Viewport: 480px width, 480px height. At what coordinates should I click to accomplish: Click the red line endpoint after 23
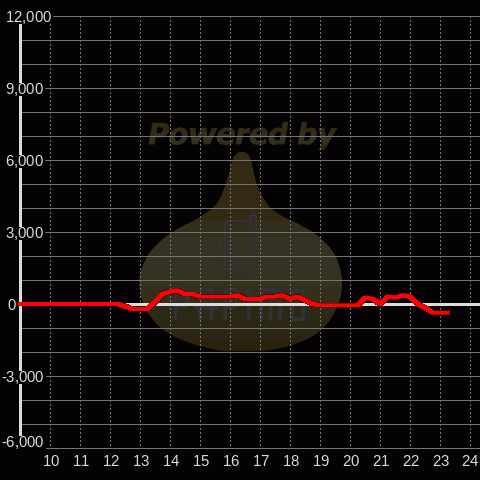[x=448, y=313]
